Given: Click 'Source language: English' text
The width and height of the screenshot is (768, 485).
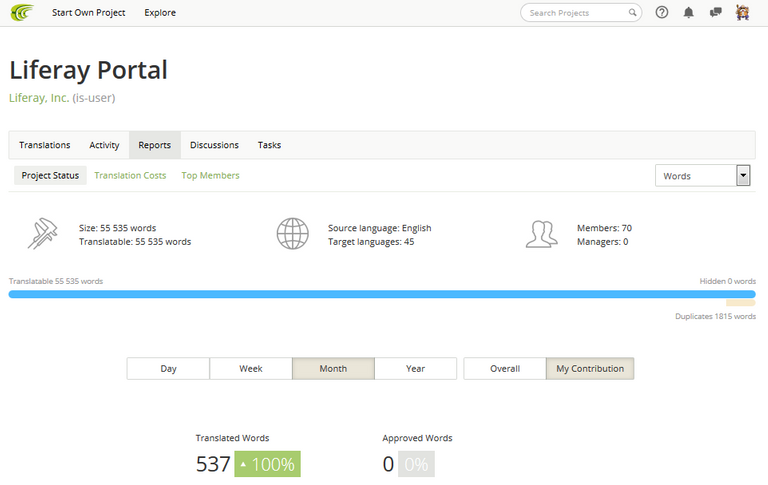Looking at the screenshot, I should [x=380, y=228].
